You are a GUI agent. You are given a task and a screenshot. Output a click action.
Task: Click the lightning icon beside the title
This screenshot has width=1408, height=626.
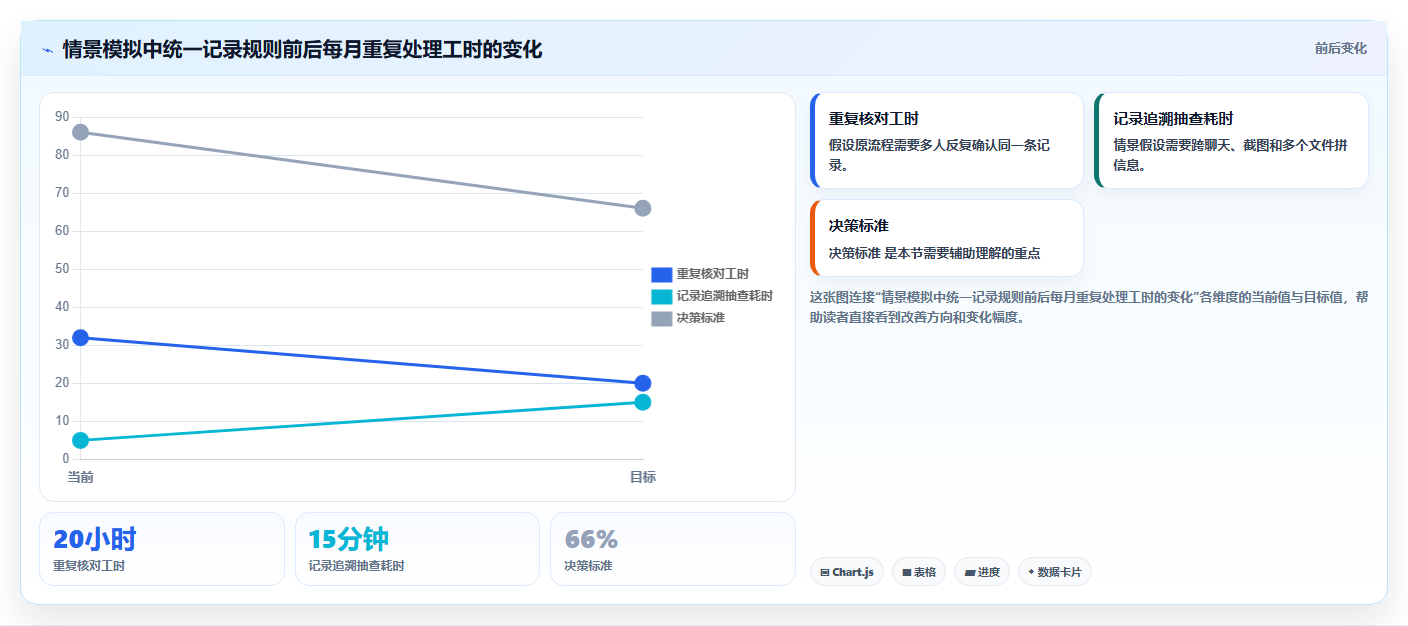pos(47,50)
